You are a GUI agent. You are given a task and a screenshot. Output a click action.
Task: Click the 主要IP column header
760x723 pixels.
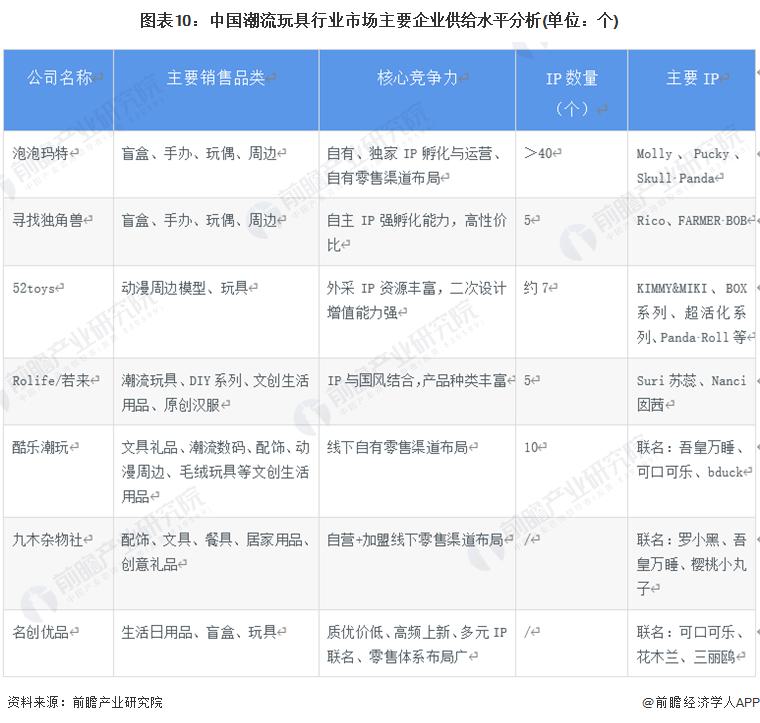692,78
